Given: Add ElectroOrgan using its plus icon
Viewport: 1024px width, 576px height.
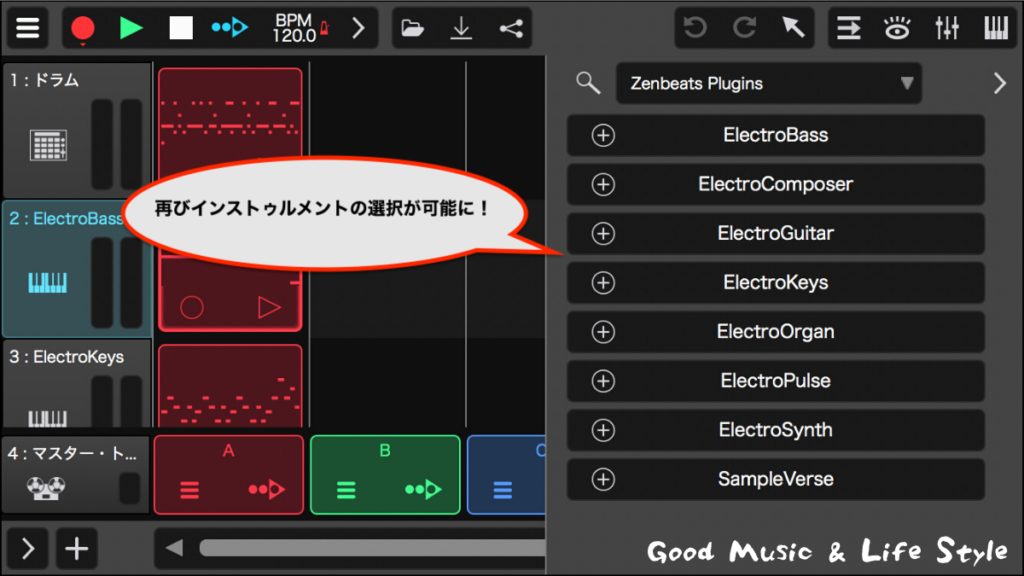Looking at the screenshot, I should click(603, 332).
